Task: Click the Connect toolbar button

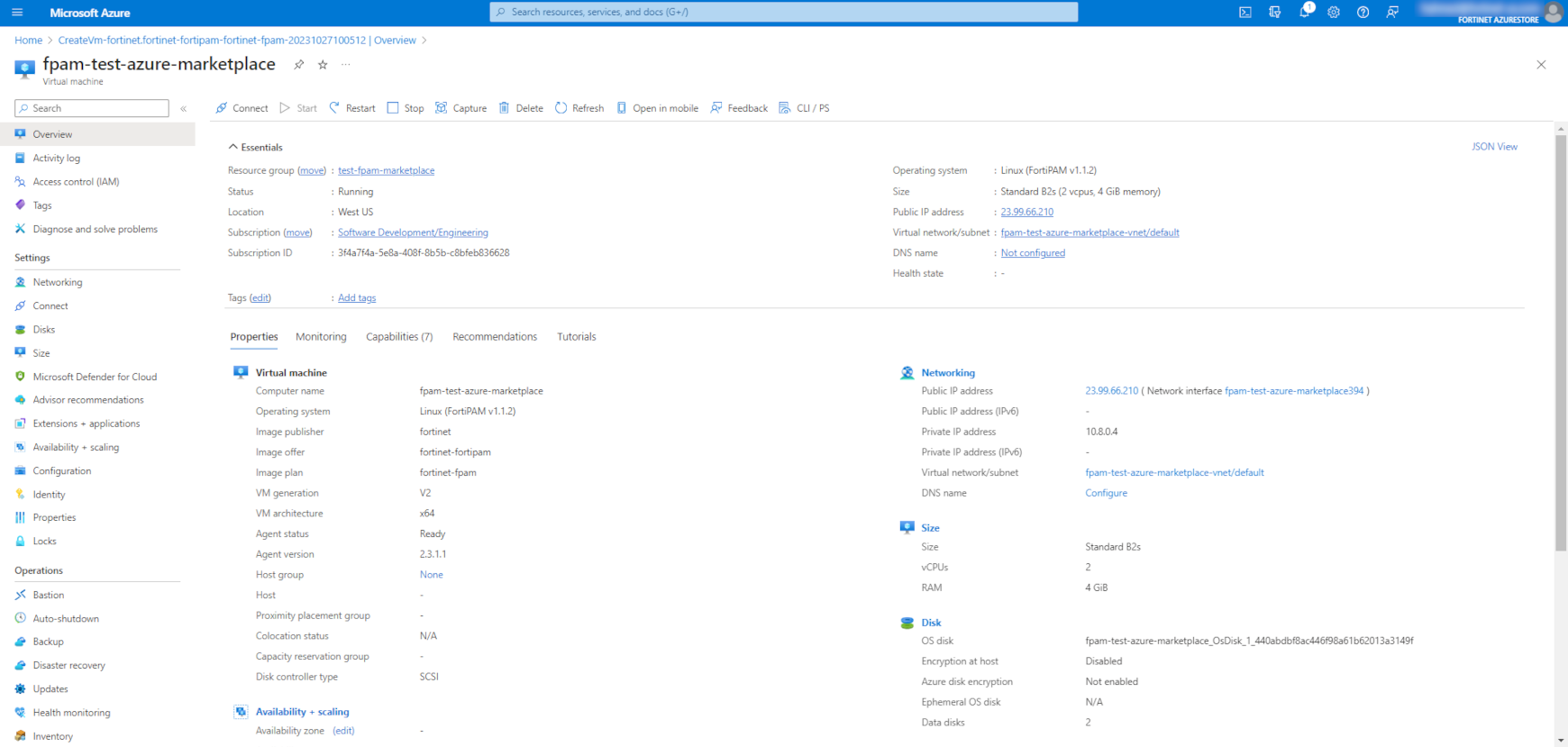Action: pyautogui.click(x=242, y=108)
